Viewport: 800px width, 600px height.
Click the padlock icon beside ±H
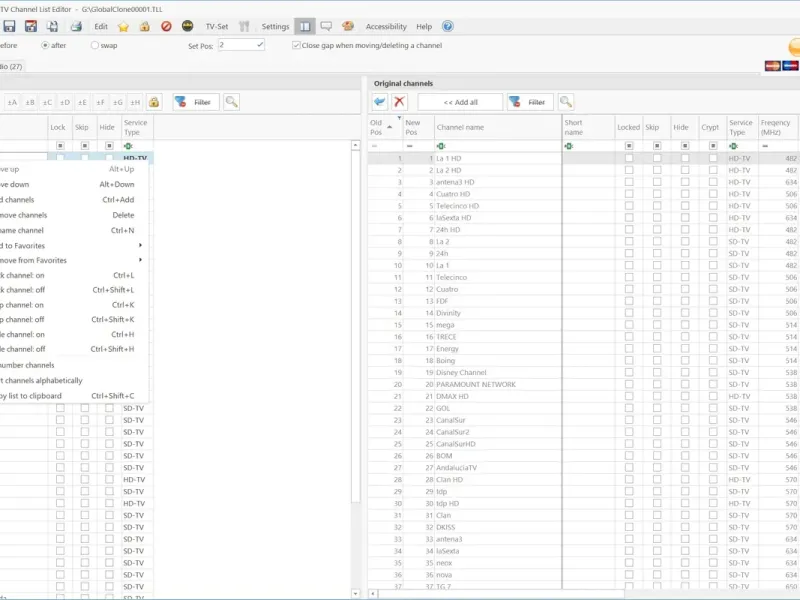pos(154,102)
